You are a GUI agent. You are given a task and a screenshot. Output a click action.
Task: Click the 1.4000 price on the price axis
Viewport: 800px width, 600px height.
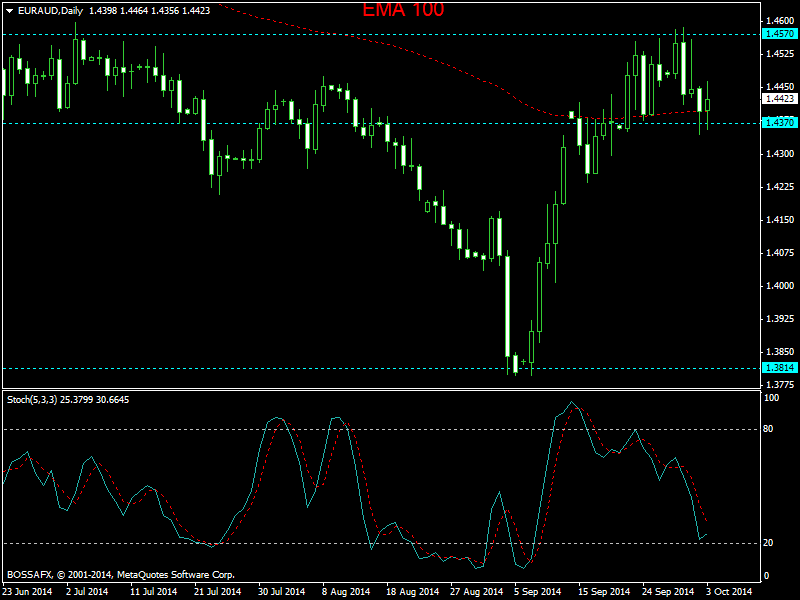coord(778,286)
